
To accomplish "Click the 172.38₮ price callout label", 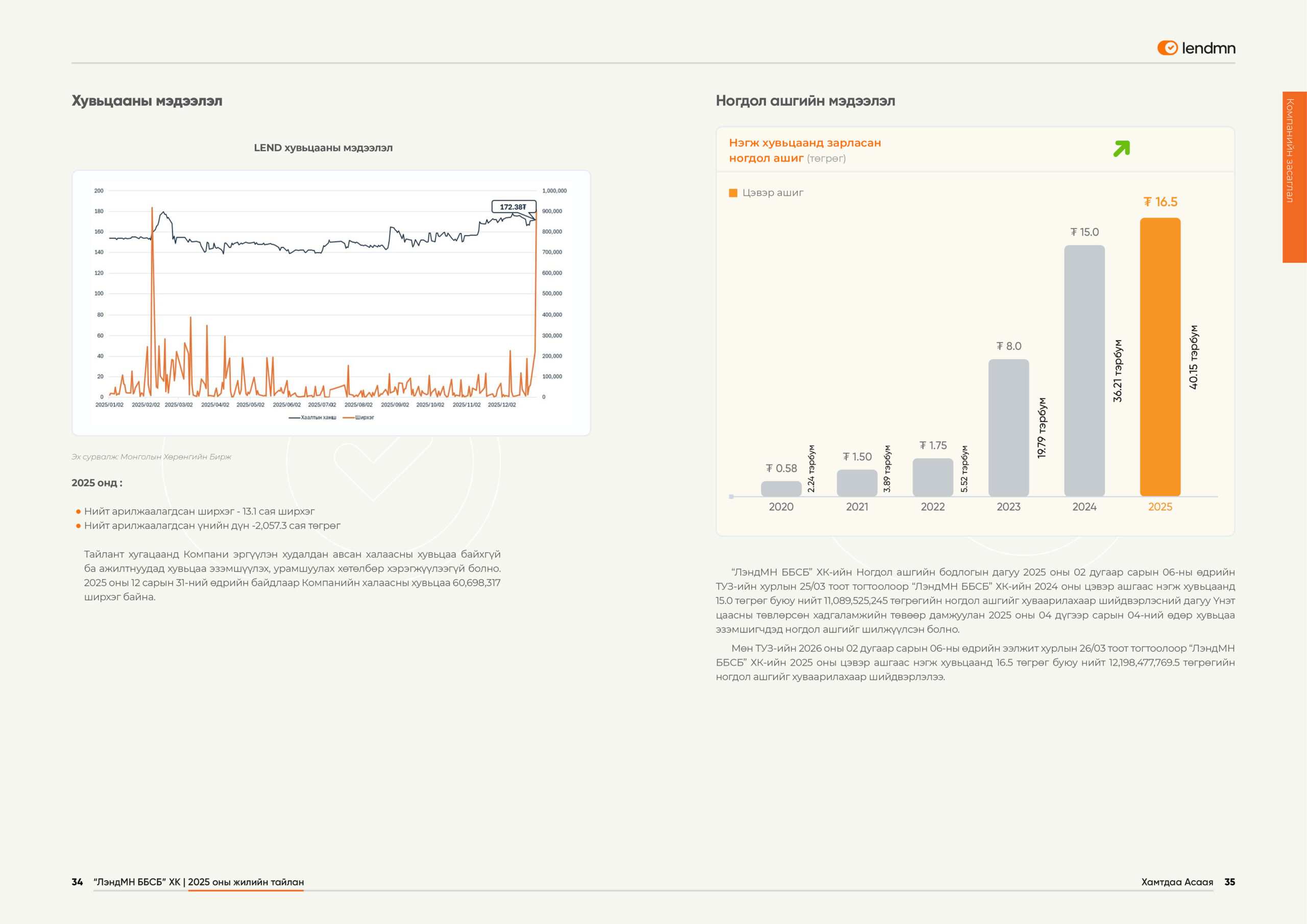I will pos(513,207).
